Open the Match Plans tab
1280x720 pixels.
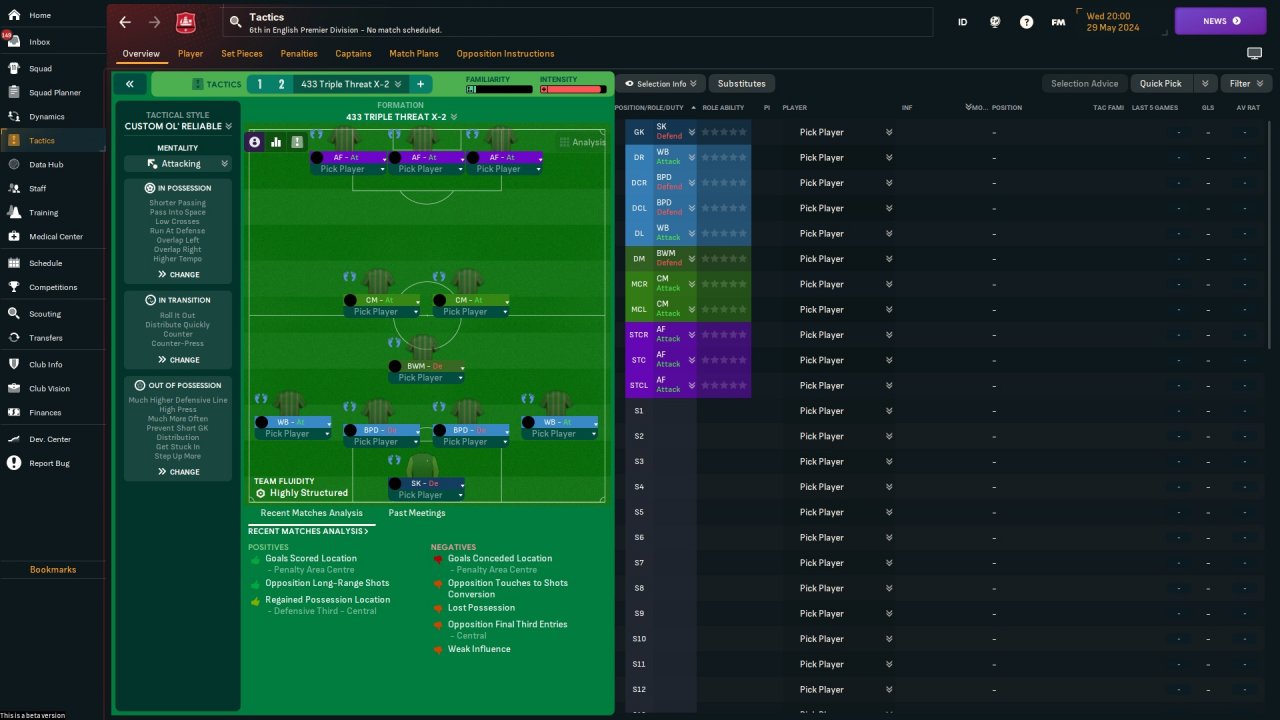click(414, 54)
